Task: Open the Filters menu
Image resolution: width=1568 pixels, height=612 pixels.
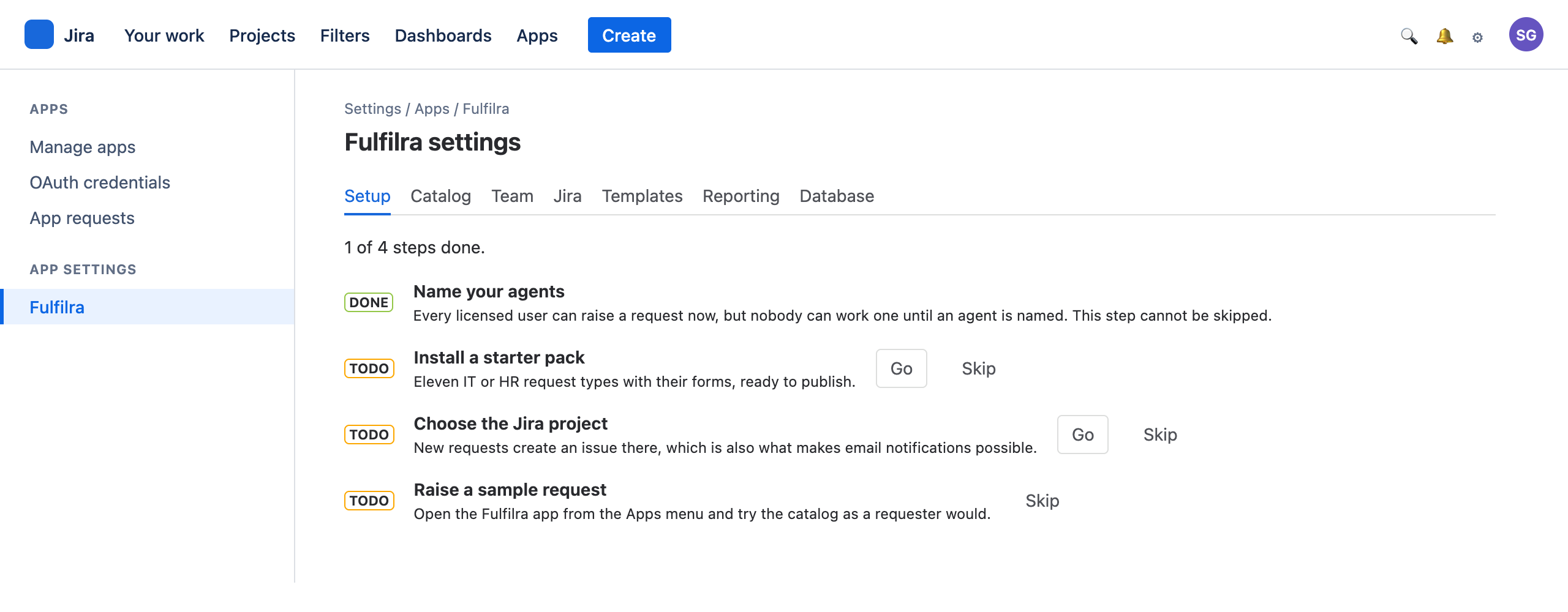Action: point(345,35)
